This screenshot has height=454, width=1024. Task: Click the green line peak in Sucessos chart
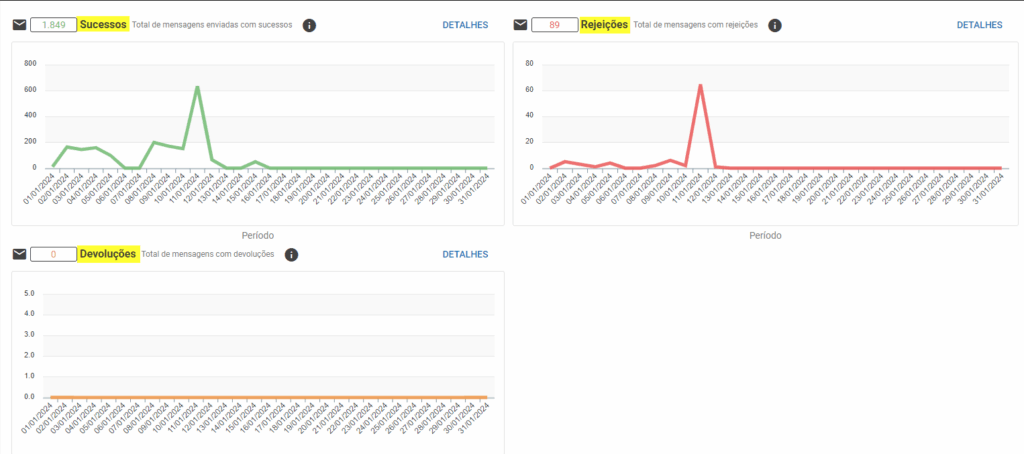click(198, 87)
